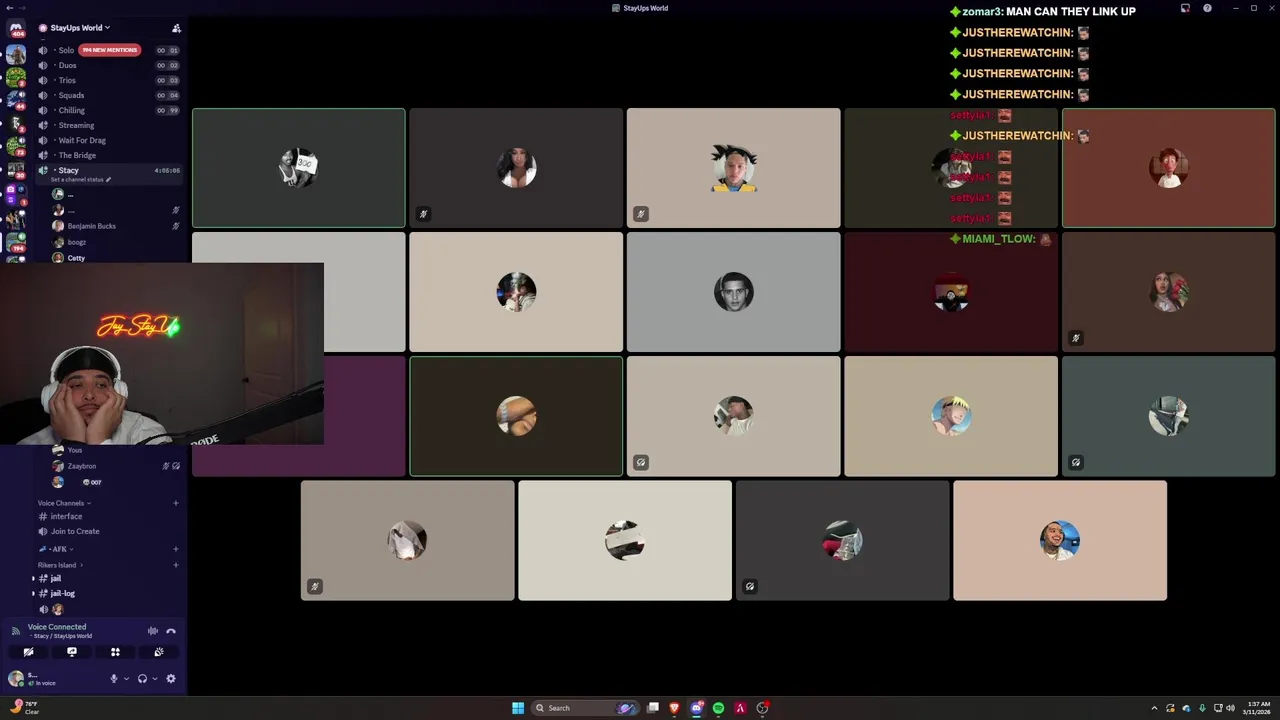Screen dimensions: 1280x720
Task: Add channel to Rikers Island category
Action: point(176,565)
